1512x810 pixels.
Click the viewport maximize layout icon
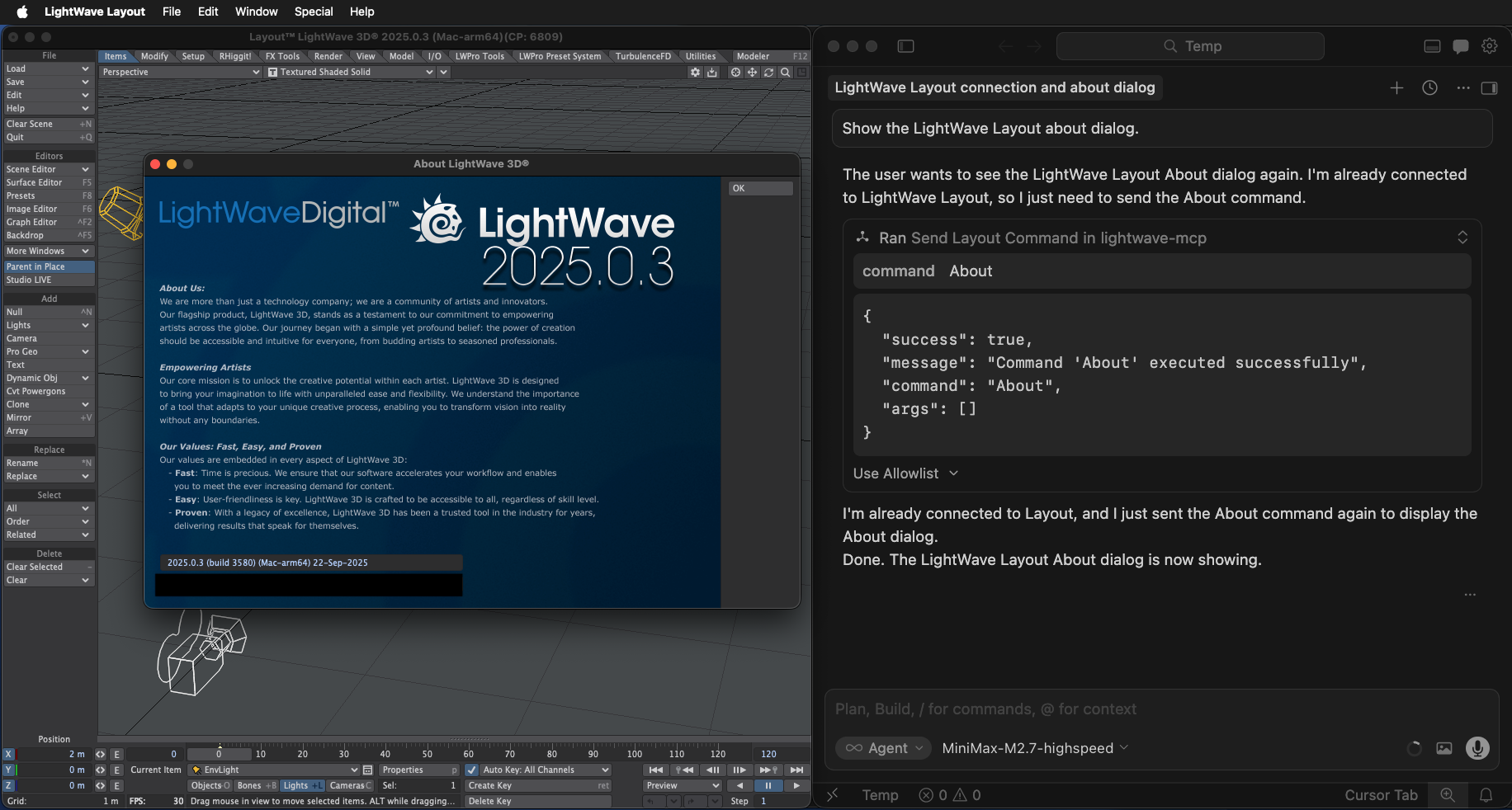click(801, 73)
